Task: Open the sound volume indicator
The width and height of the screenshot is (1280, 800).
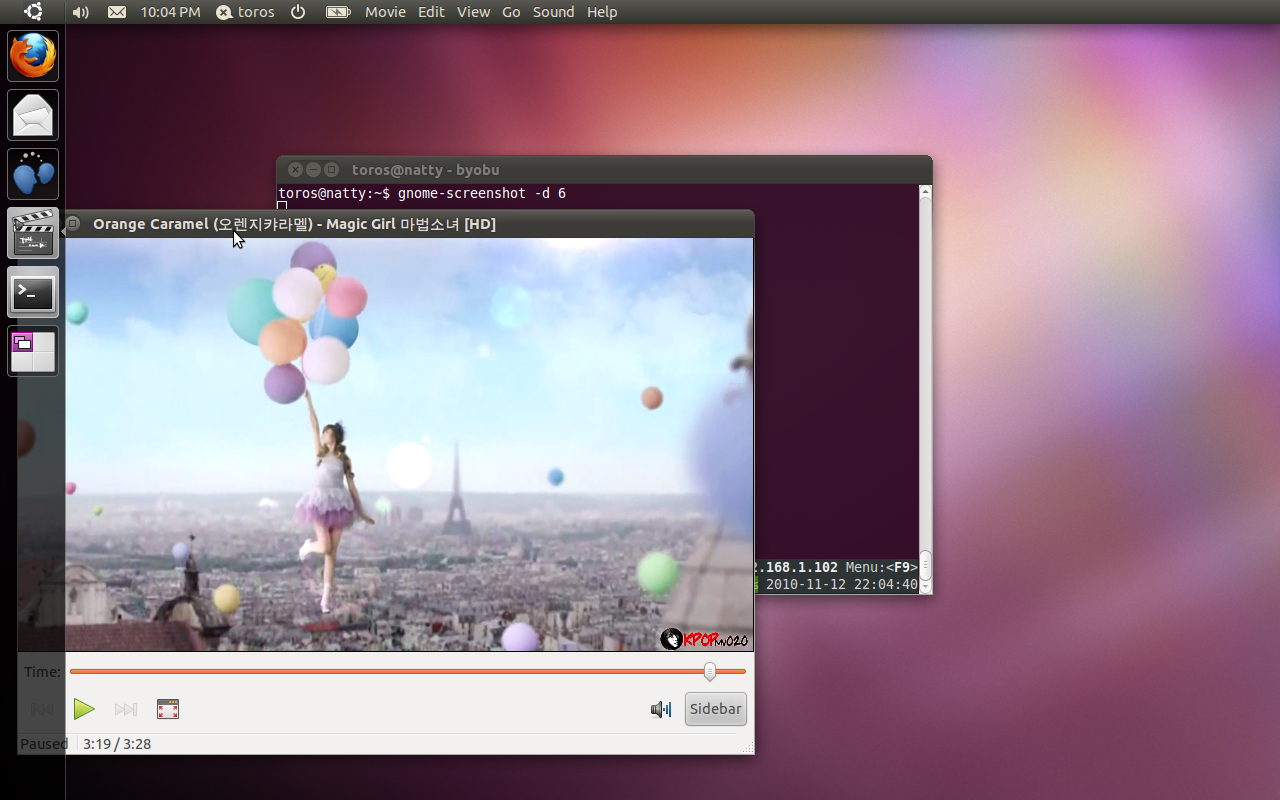Action: (81, 12)
